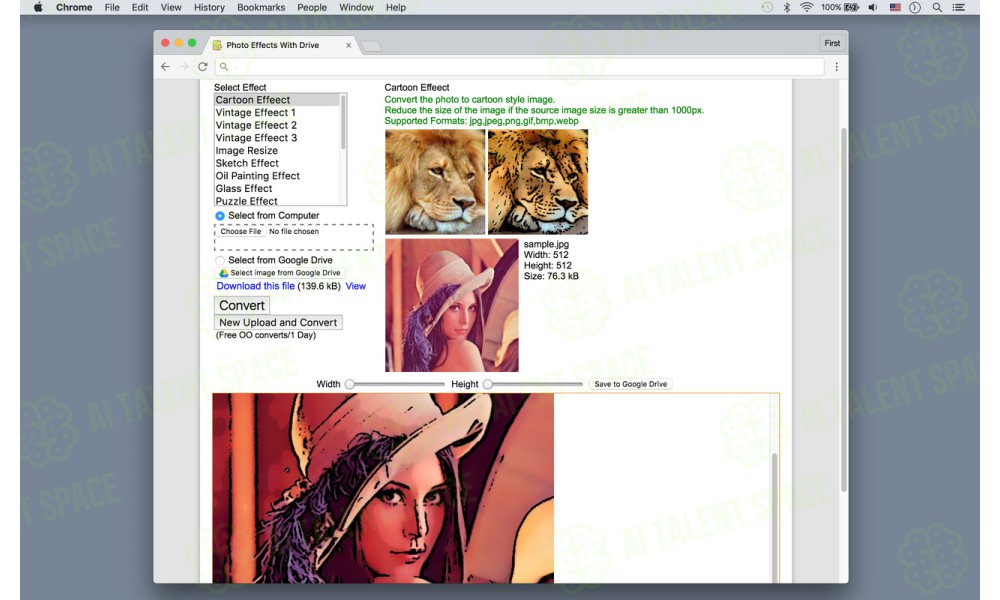Open the Window menu
This screenshot has height=600, width=1000.
[x=356, y=8]
